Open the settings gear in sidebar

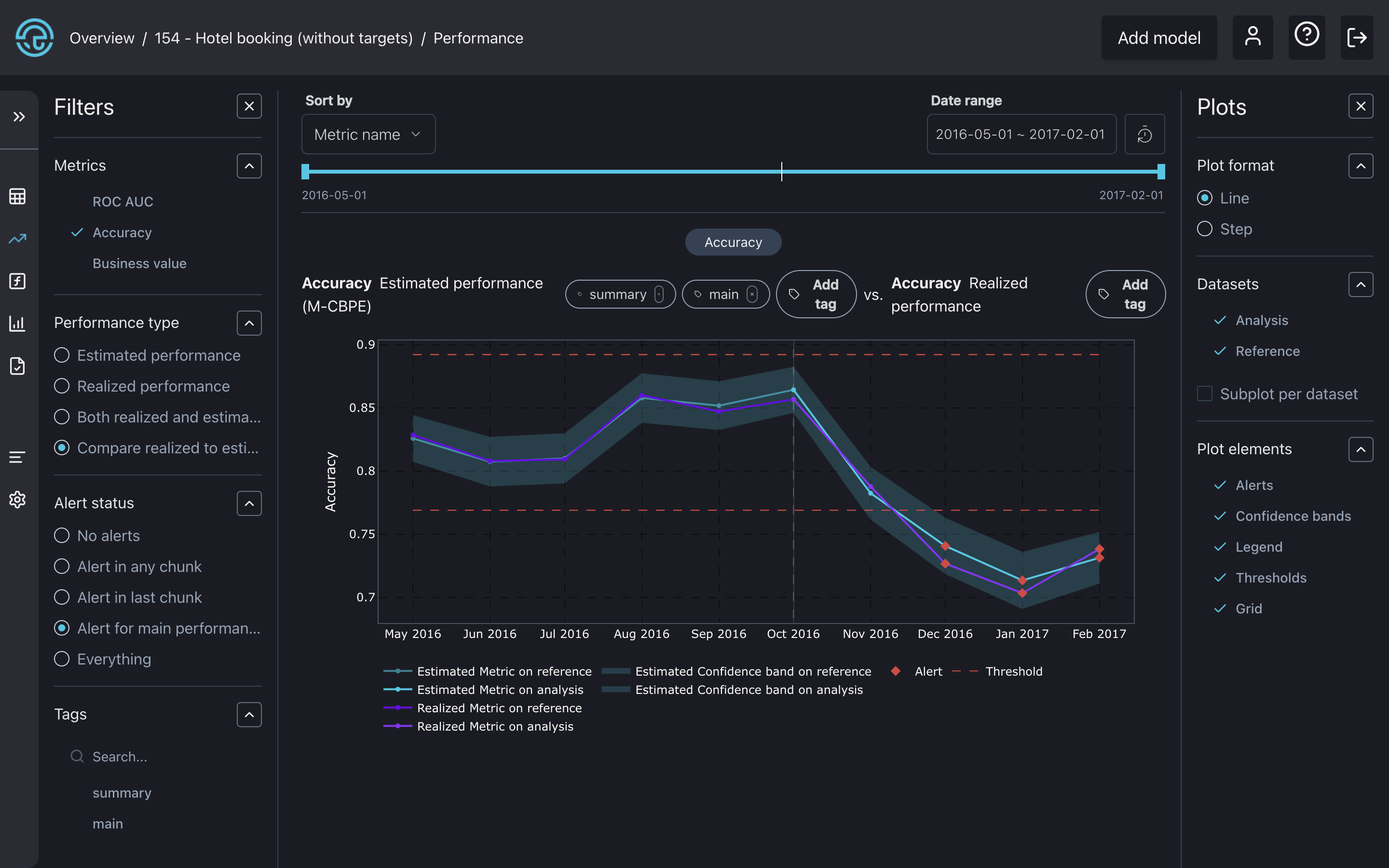(x=17, y=500)
